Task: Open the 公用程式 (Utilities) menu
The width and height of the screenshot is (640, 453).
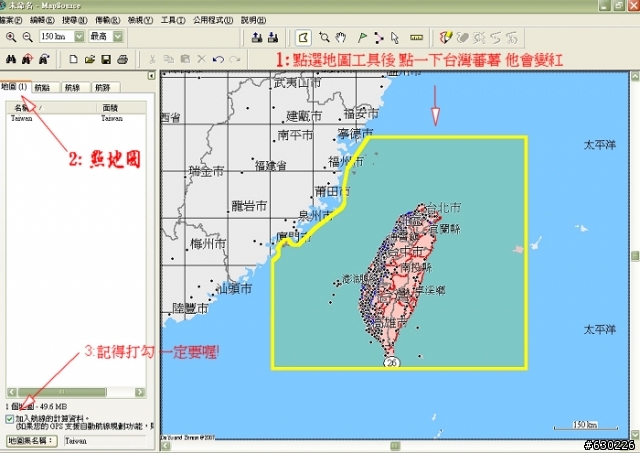Action: click(213, 20)
